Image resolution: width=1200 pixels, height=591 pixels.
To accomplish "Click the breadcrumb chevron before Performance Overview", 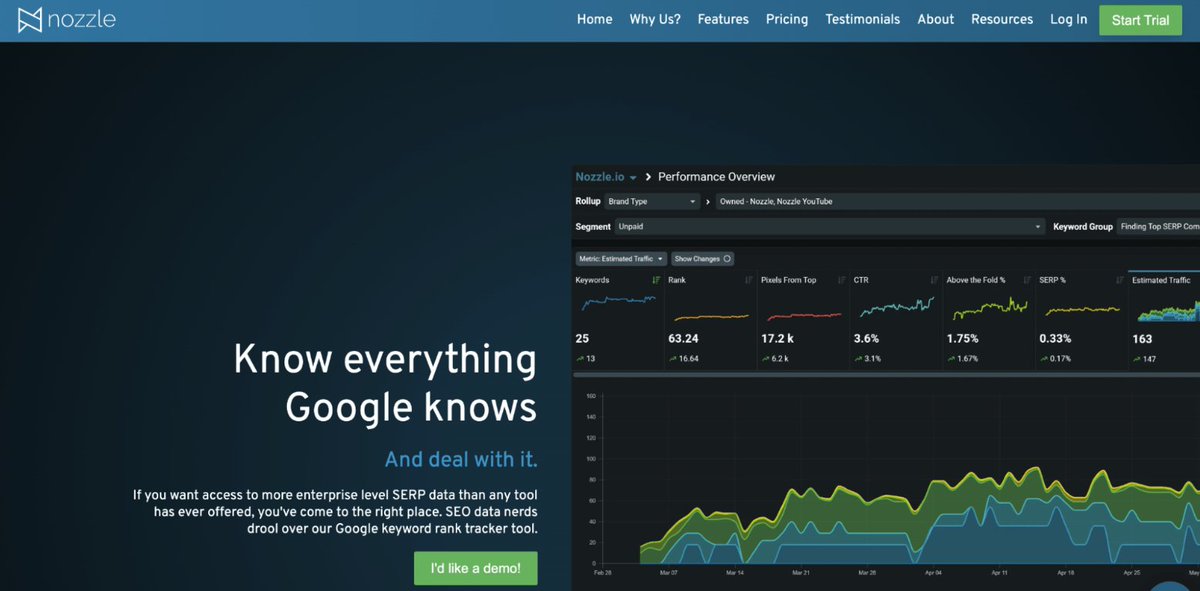I will click(648, 177).
